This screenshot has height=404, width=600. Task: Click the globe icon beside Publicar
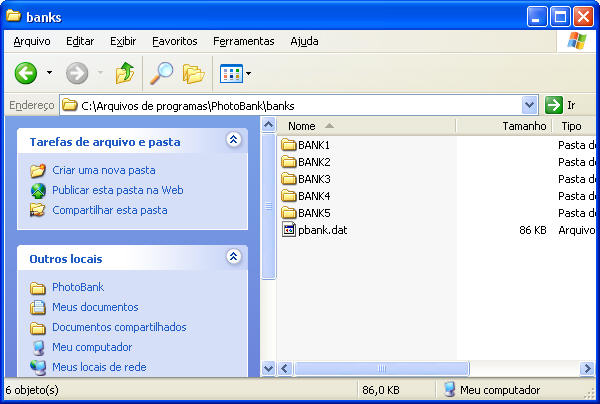tap(38, 191)
